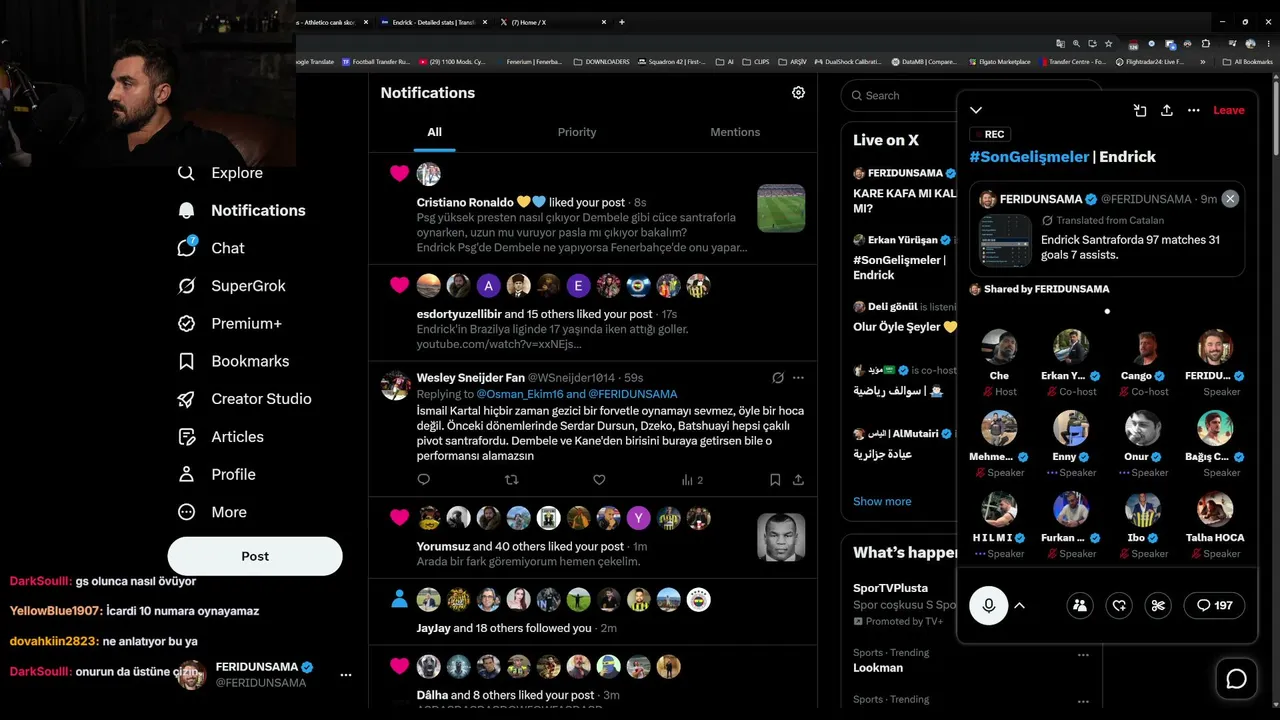Toggle the Space microphone
The image size is (1280, 720).
(988, 605)
